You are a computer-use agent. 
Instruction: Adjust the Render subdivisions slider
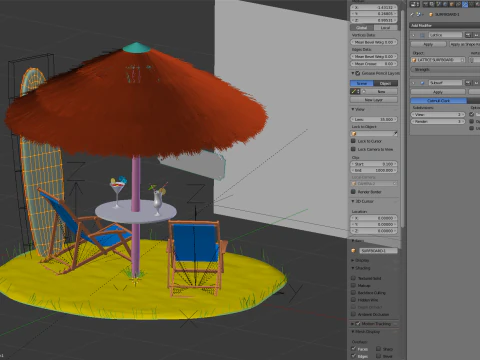point(438,122)
